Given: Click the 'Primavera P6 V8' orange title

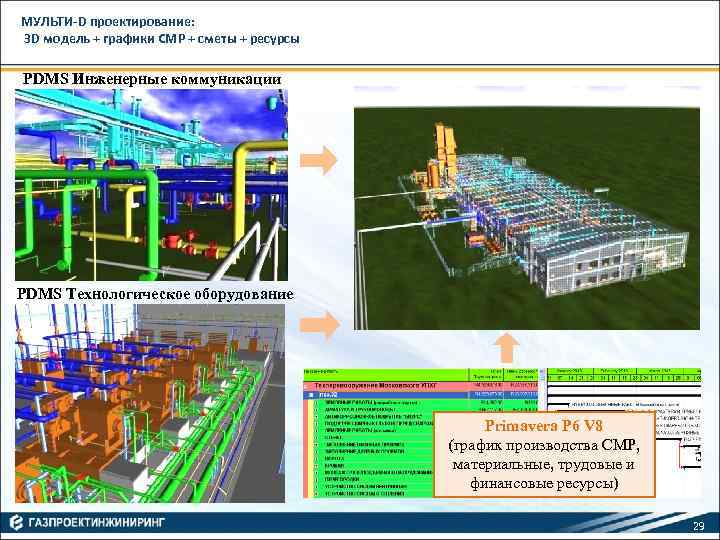Looking at the screenshot, I should (x=544, y=426).
